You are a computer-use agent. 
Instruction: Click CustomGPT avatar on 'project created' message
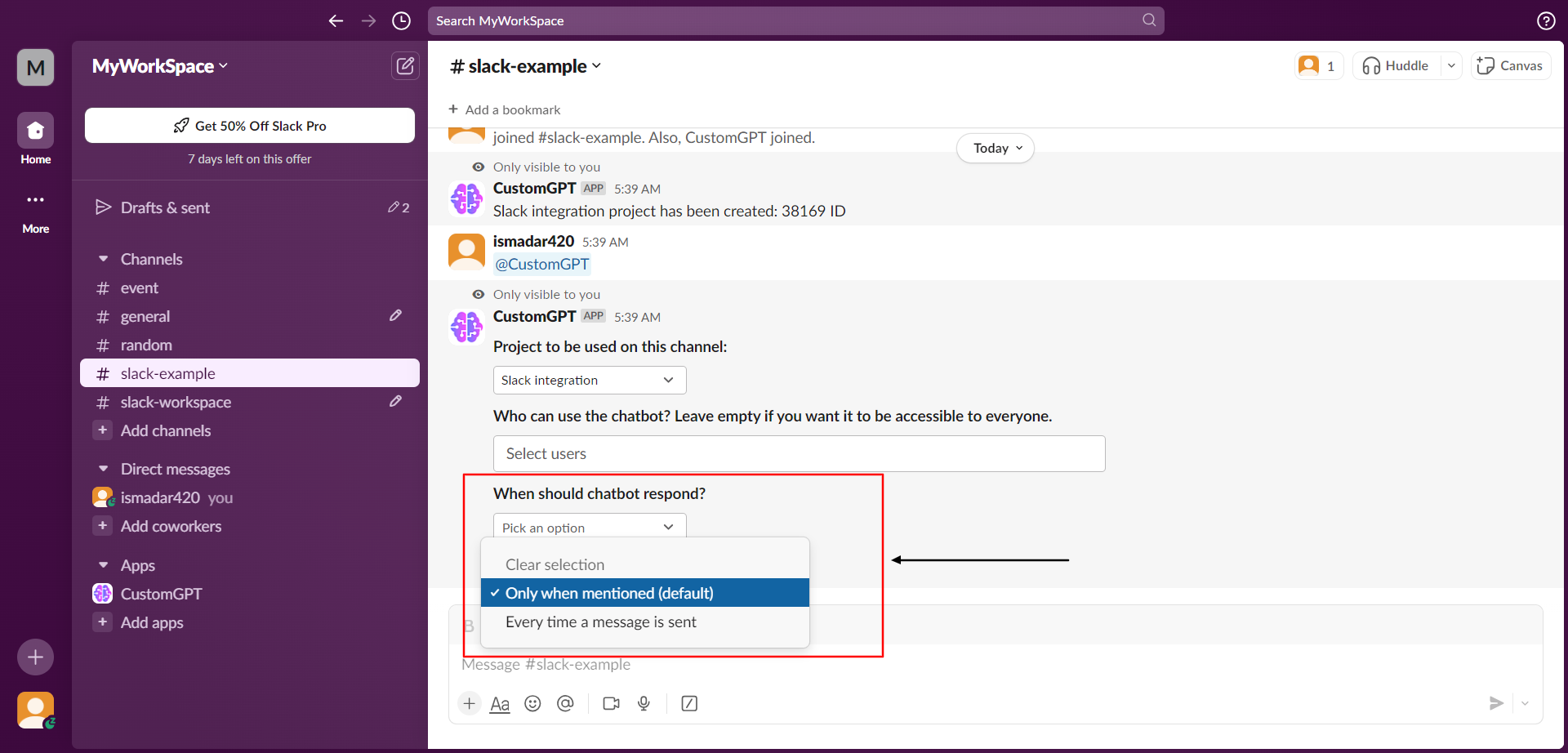coord(466,198)
